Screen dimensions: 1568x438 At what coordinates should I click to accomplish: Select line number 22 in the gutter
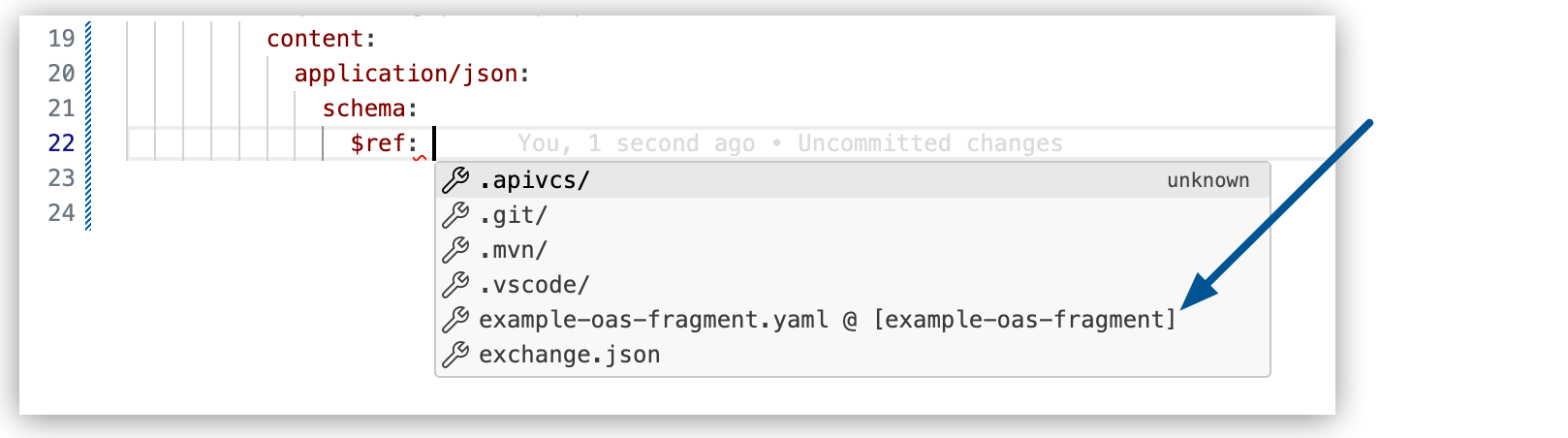coord(61,143)
